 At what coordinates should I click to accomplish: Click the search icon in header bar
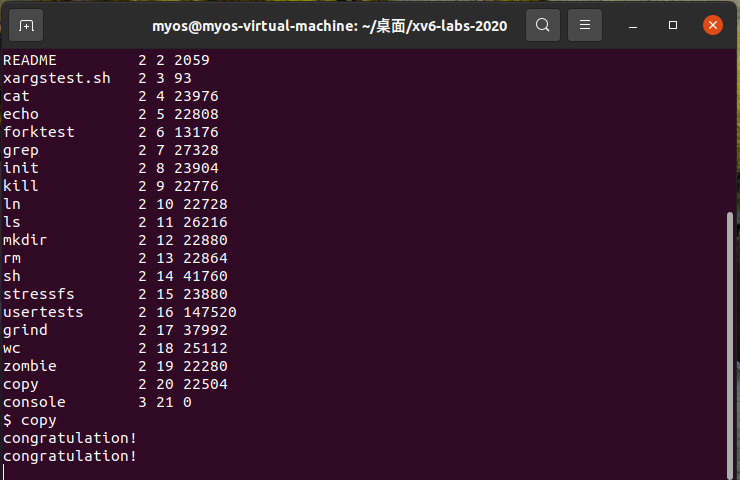(542, 25)
